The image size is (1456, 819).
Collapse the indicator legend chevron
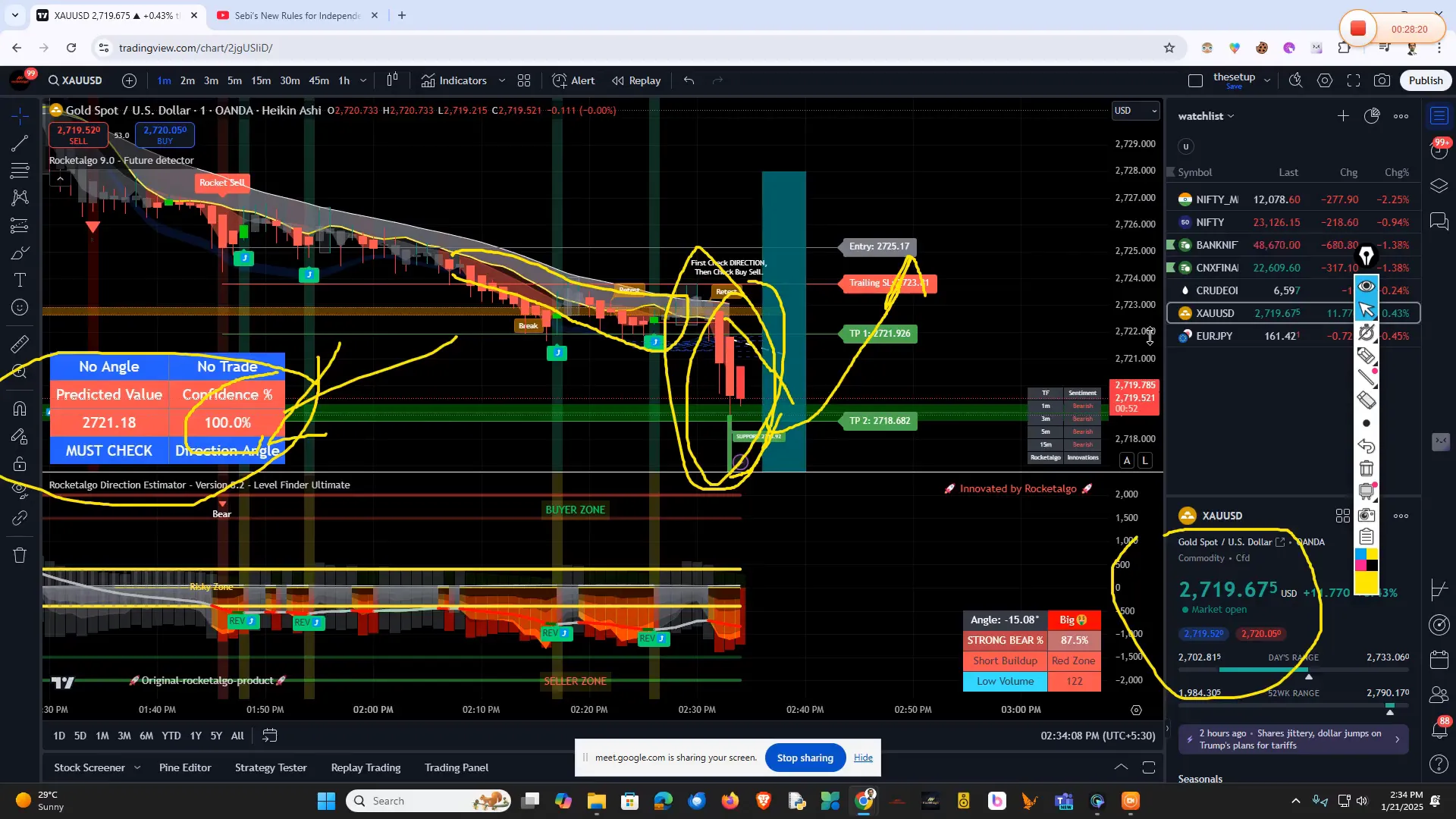60,179
